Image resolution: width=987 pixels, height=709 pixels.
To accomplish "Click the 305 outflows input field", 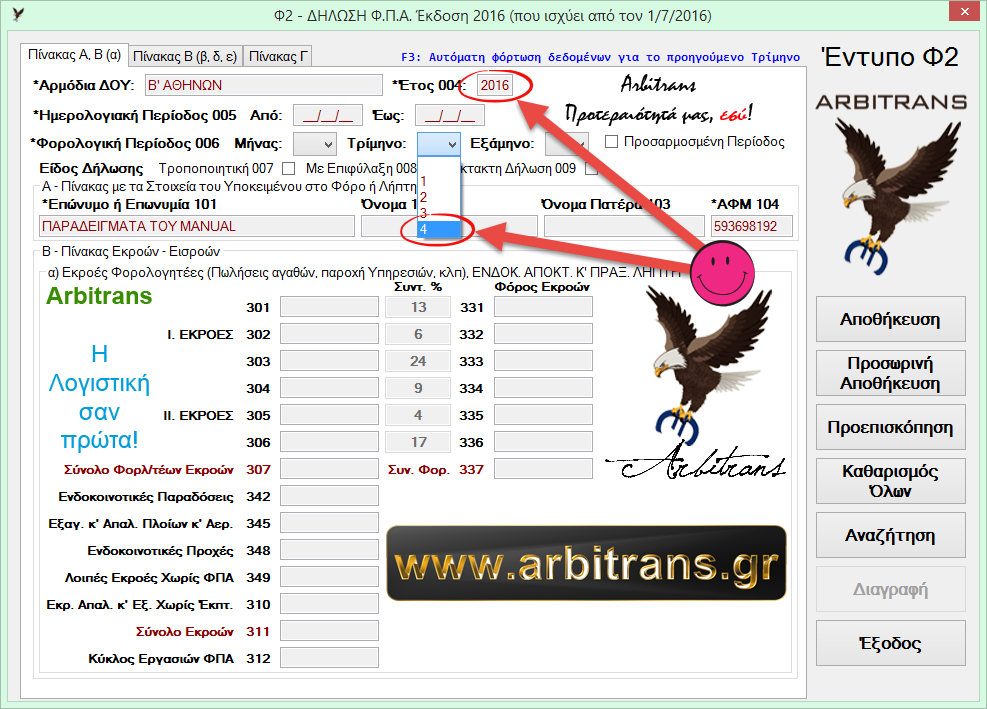I will [329, 415].
